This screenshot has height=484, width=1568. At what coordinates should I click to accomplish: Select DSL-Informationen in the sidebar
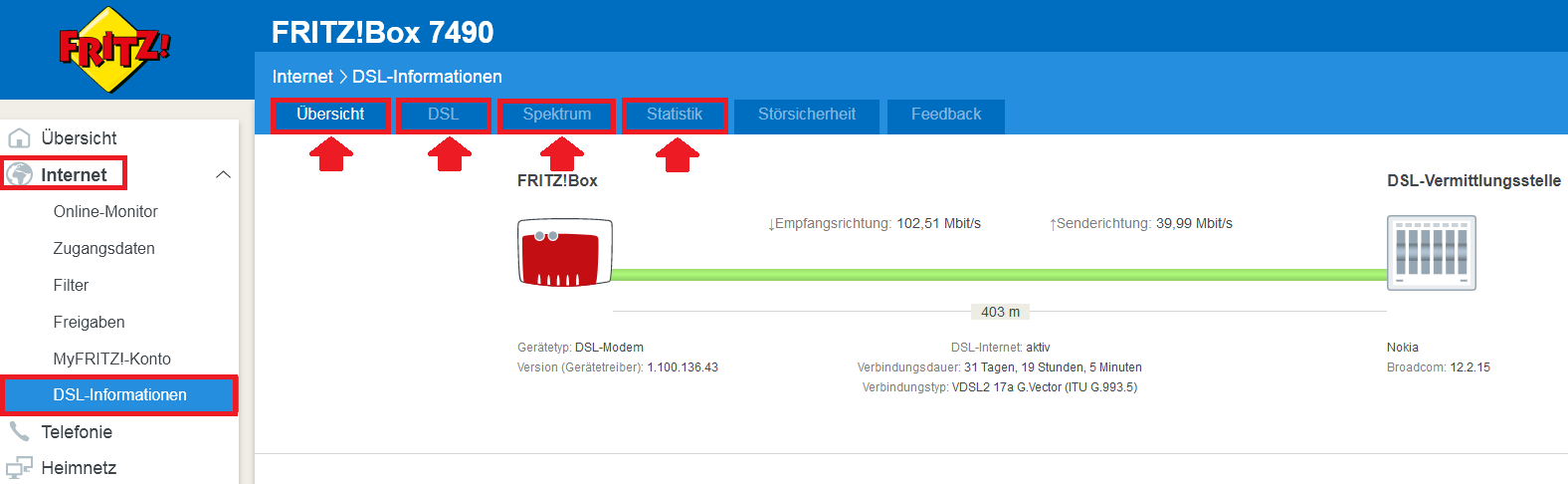(119, 395)
